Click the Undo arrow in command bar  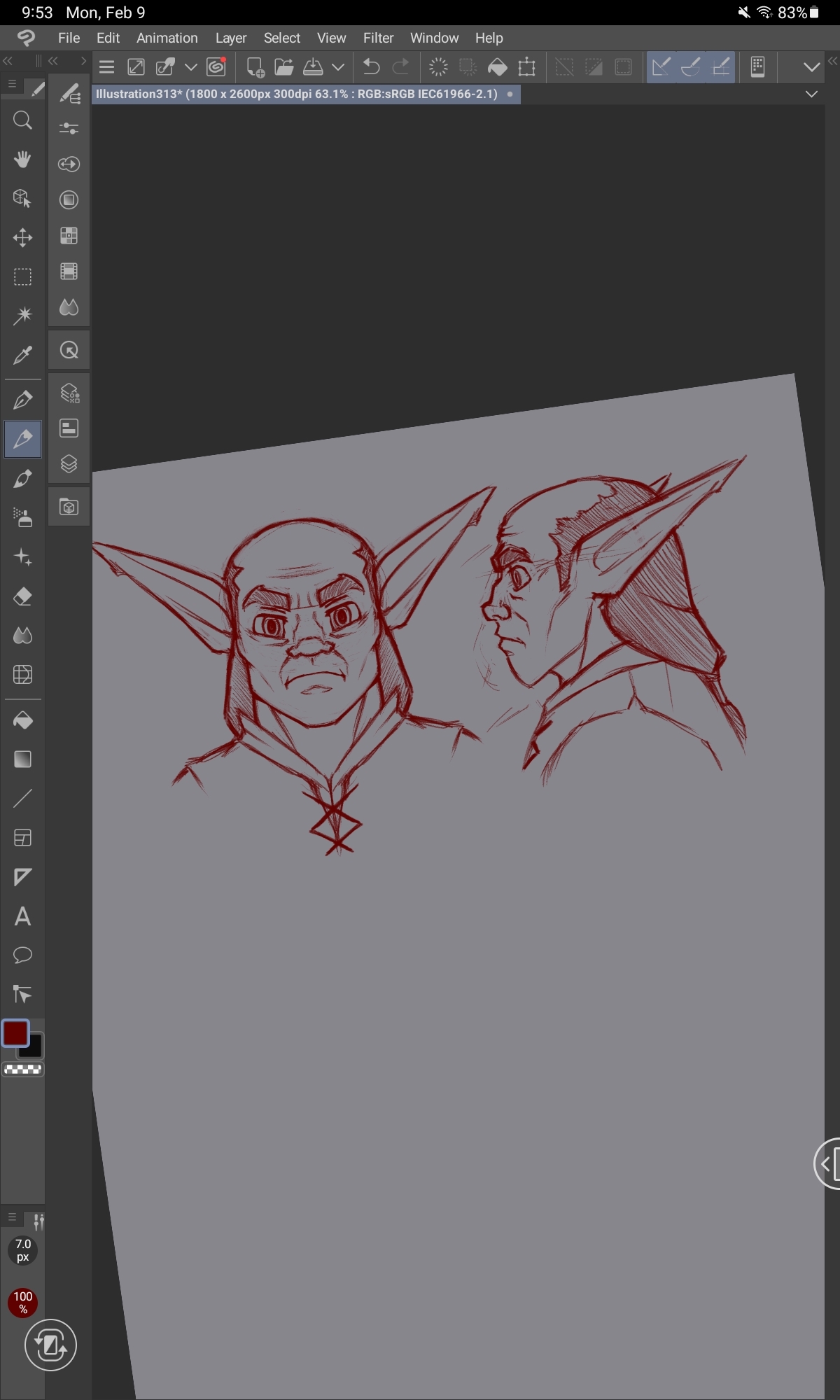pyautogui.click(x=371, y=67)
